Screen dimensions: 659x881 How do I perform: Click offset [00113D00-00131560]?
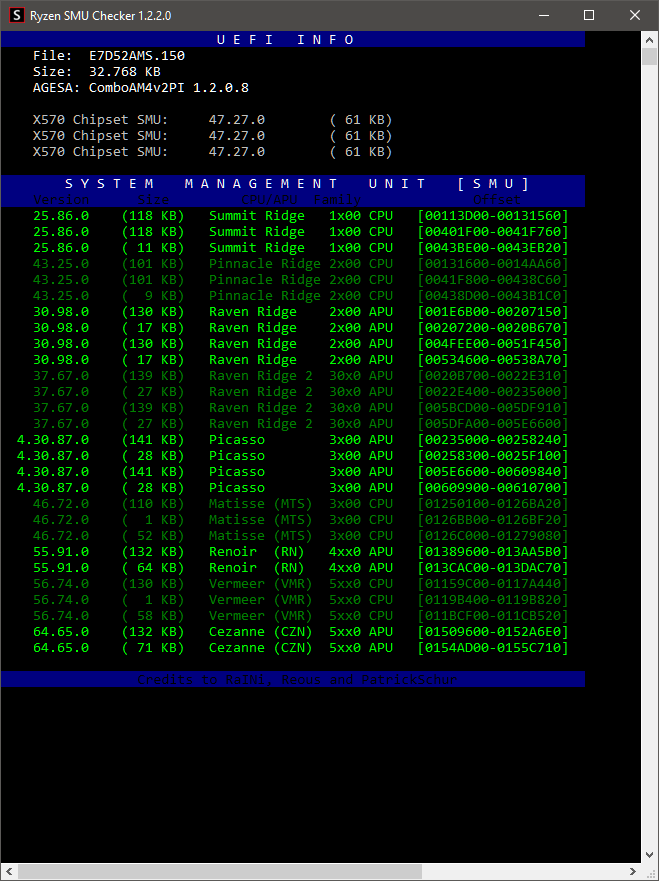pyautogui.click(x=493, y=216)
